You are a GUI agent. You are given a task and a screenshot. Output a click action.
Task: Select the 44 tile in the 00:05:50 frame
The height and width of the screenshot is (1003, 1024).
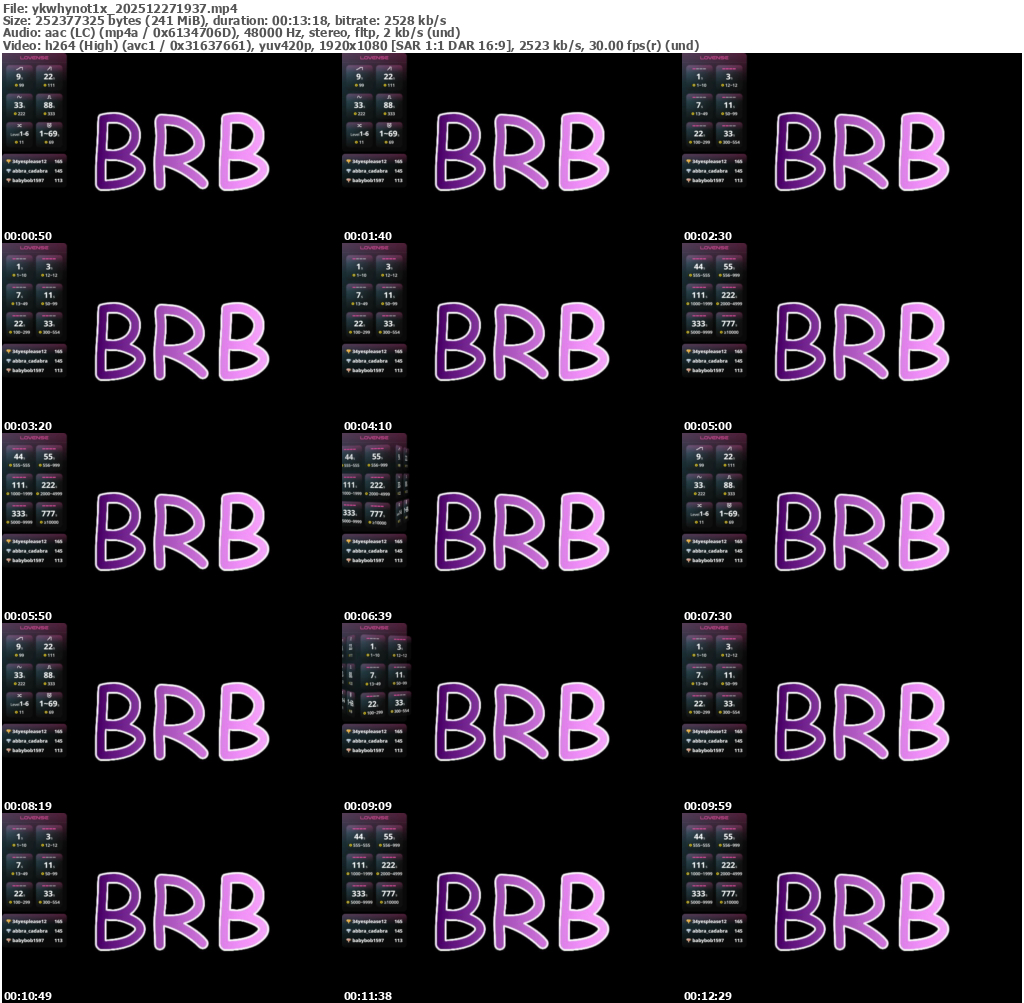[x=19, y=457]
